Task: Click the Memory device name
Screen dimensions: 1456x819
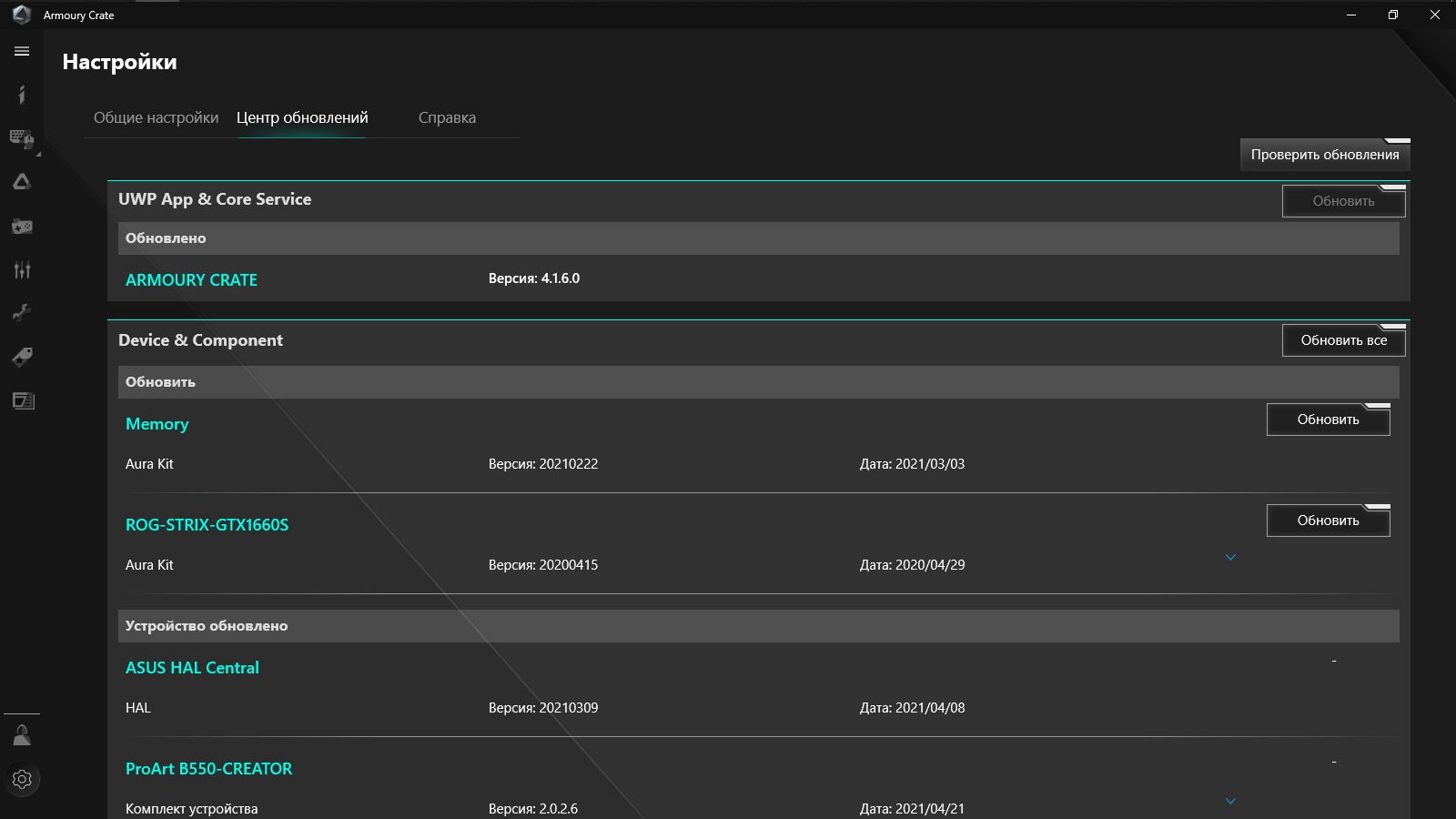Action: (x=157, y=424)
